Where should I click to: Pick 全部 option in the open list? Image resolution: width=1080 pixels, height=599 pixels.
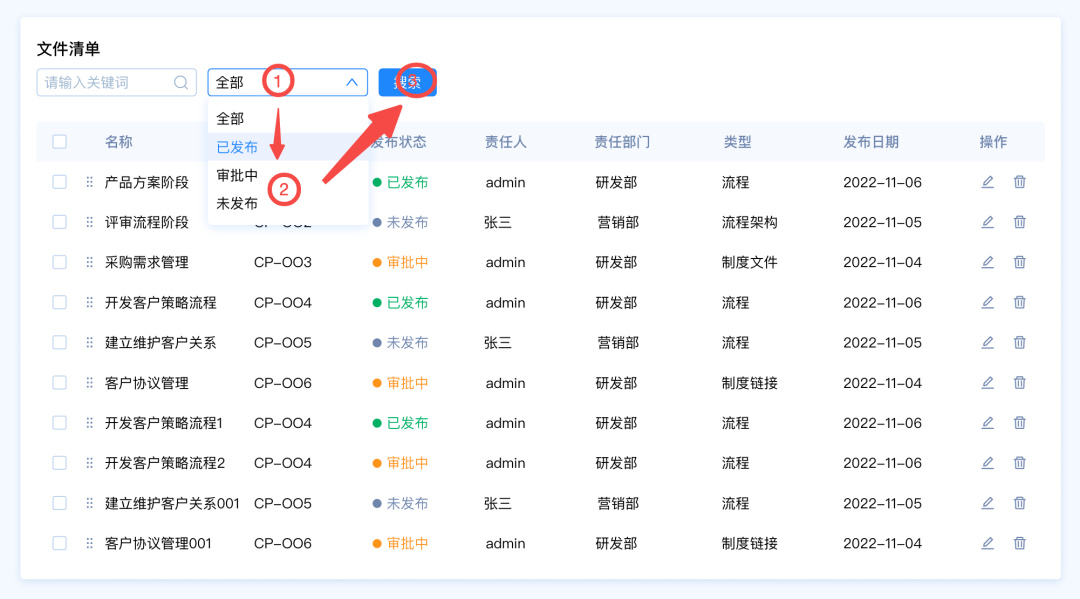click(x=230, y=118)
